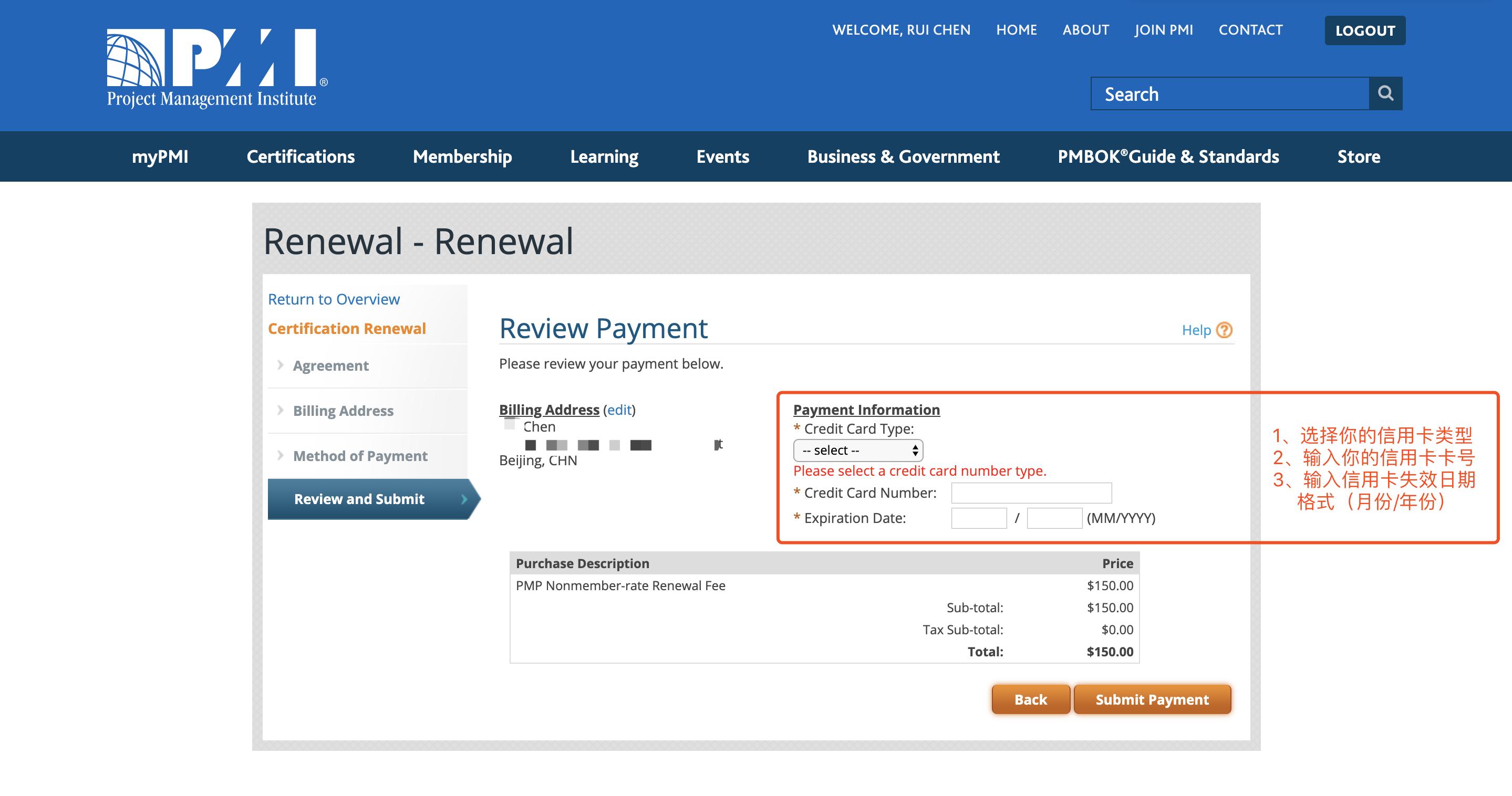Click the search magnifier icon

click(x=1385, y=93)
